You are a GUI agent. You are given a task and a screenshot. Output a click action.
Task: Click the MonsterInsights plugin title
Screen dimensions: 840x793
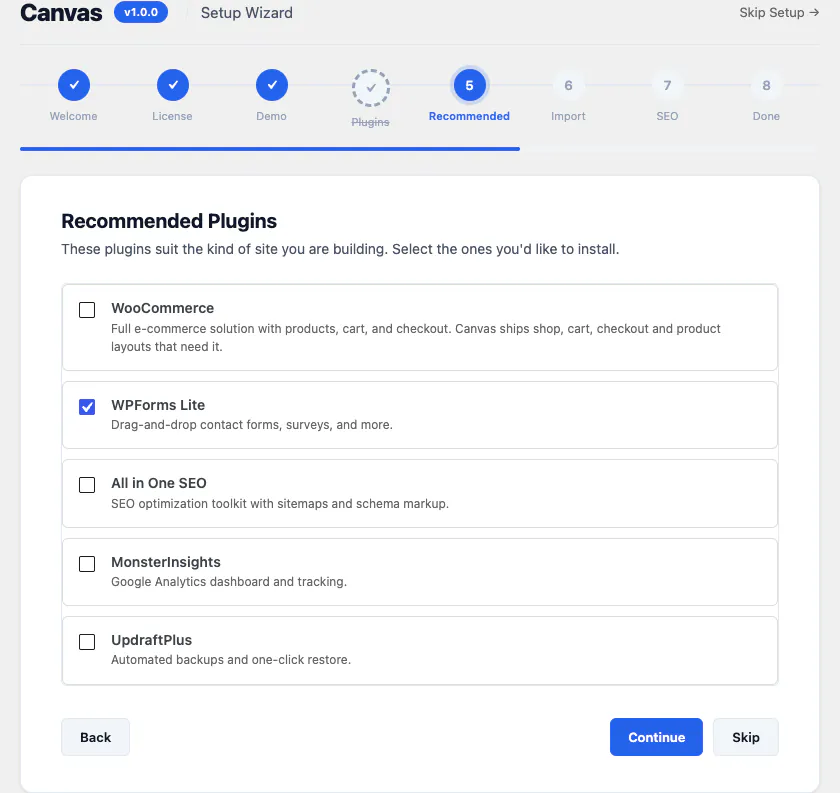166,562
